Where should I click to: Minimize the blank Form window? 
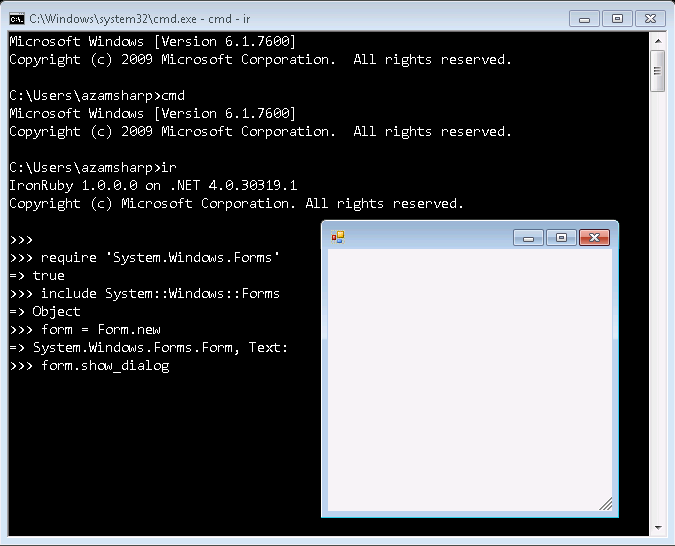[529, 238]
